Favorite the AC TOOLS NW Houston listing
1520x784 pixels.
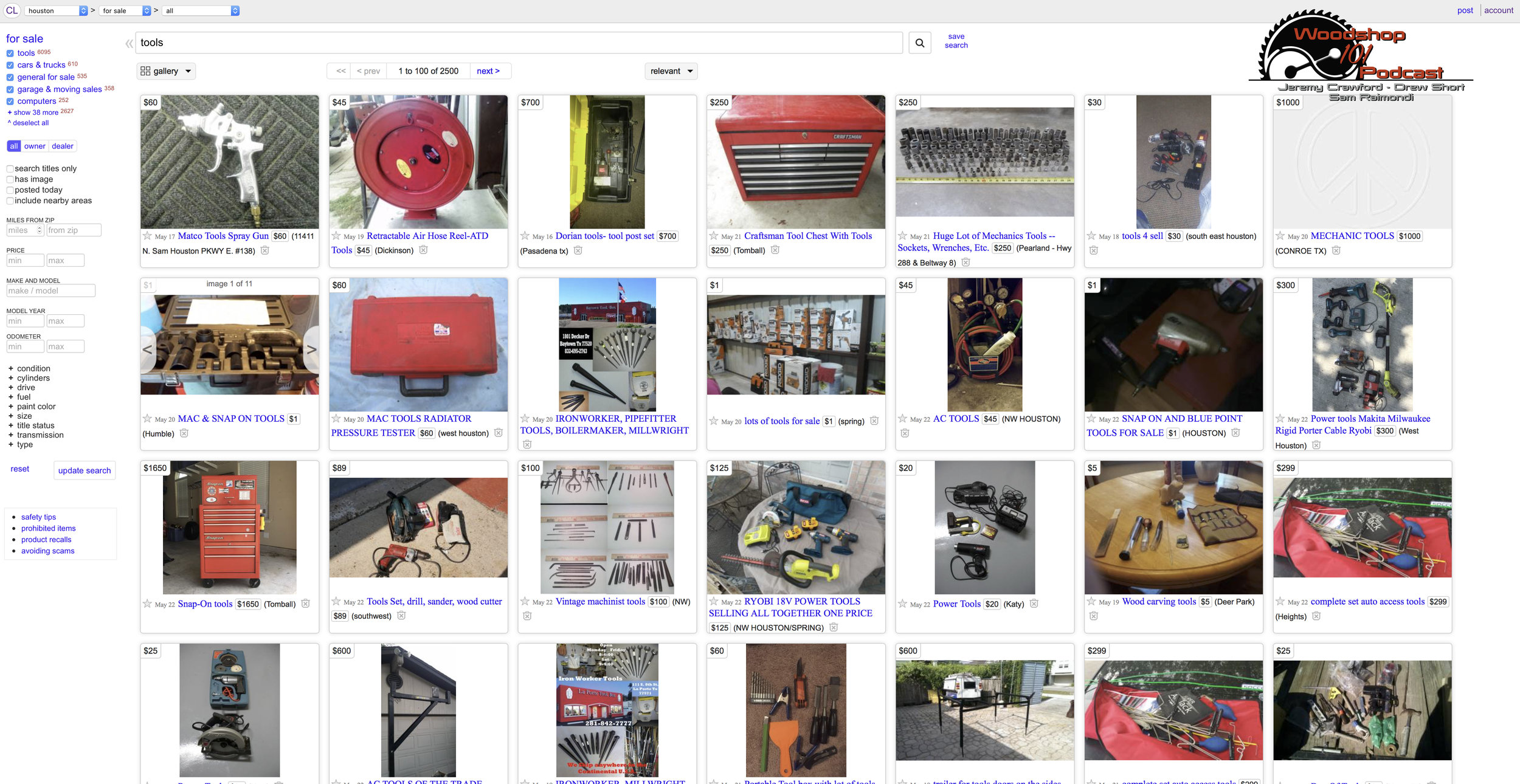(902, 418)
